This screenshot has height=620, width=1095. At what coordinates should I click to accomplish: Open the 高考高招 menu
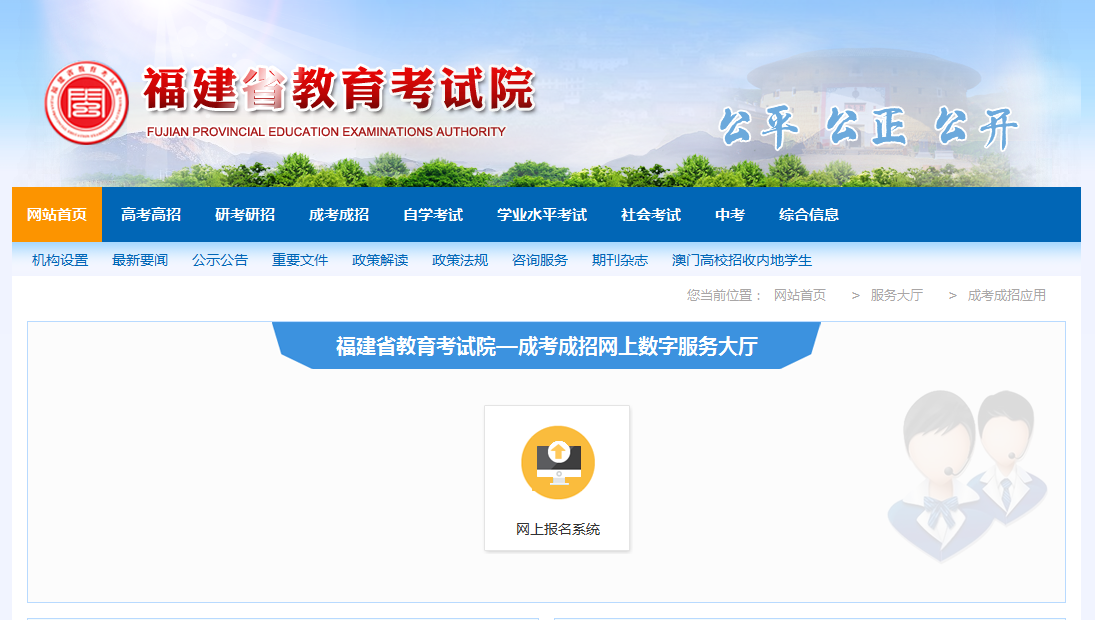151,214
